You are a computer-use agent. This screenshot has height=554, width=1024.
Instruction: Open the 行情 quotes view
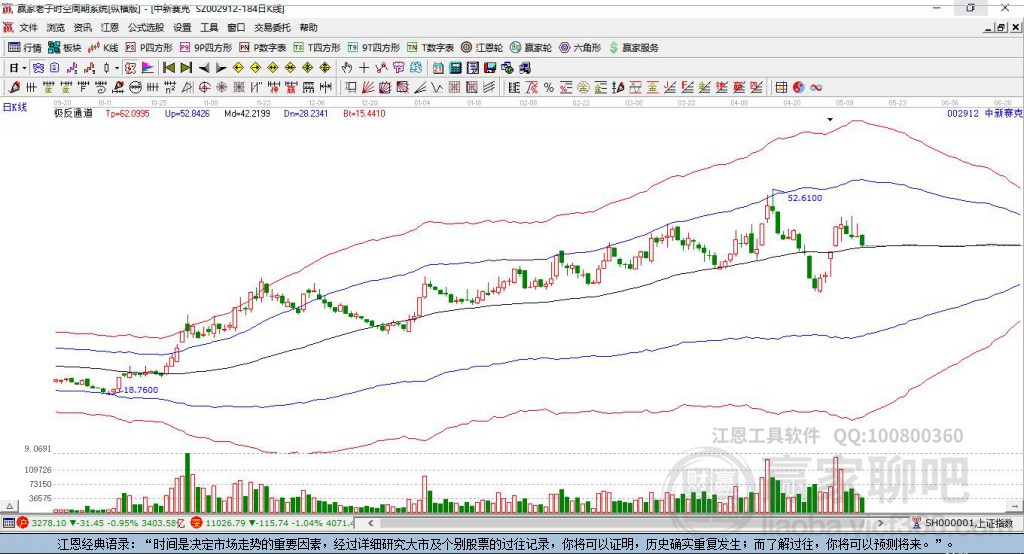click(x=25, y=48)
